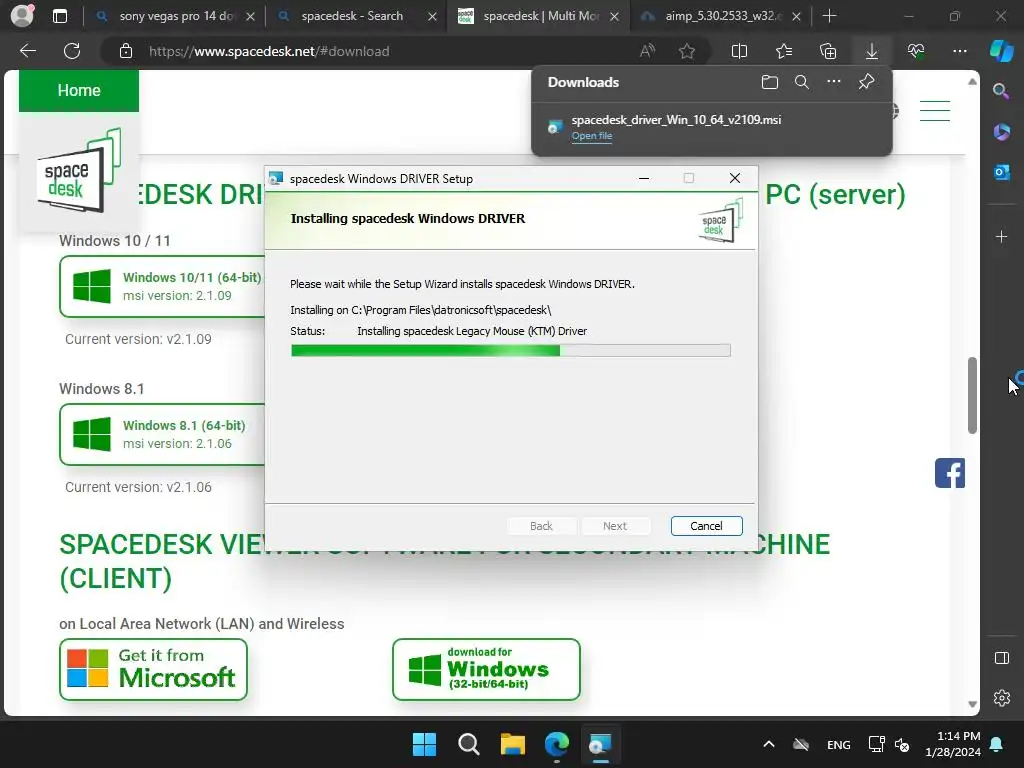Open split screen icon in toolbar
The image size is (1024, 768).
[x=739, y=51]
